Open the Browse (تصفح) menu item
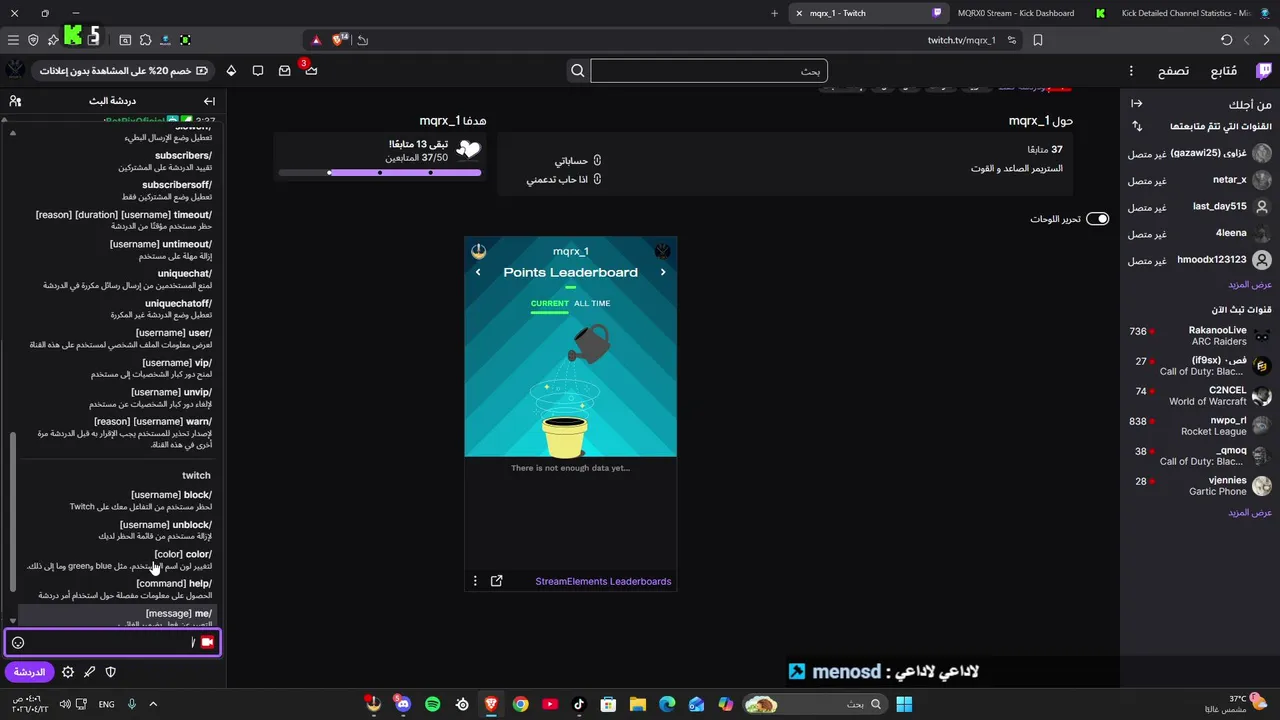This screenshot has height=720, width=1280. click(1173, 71)
